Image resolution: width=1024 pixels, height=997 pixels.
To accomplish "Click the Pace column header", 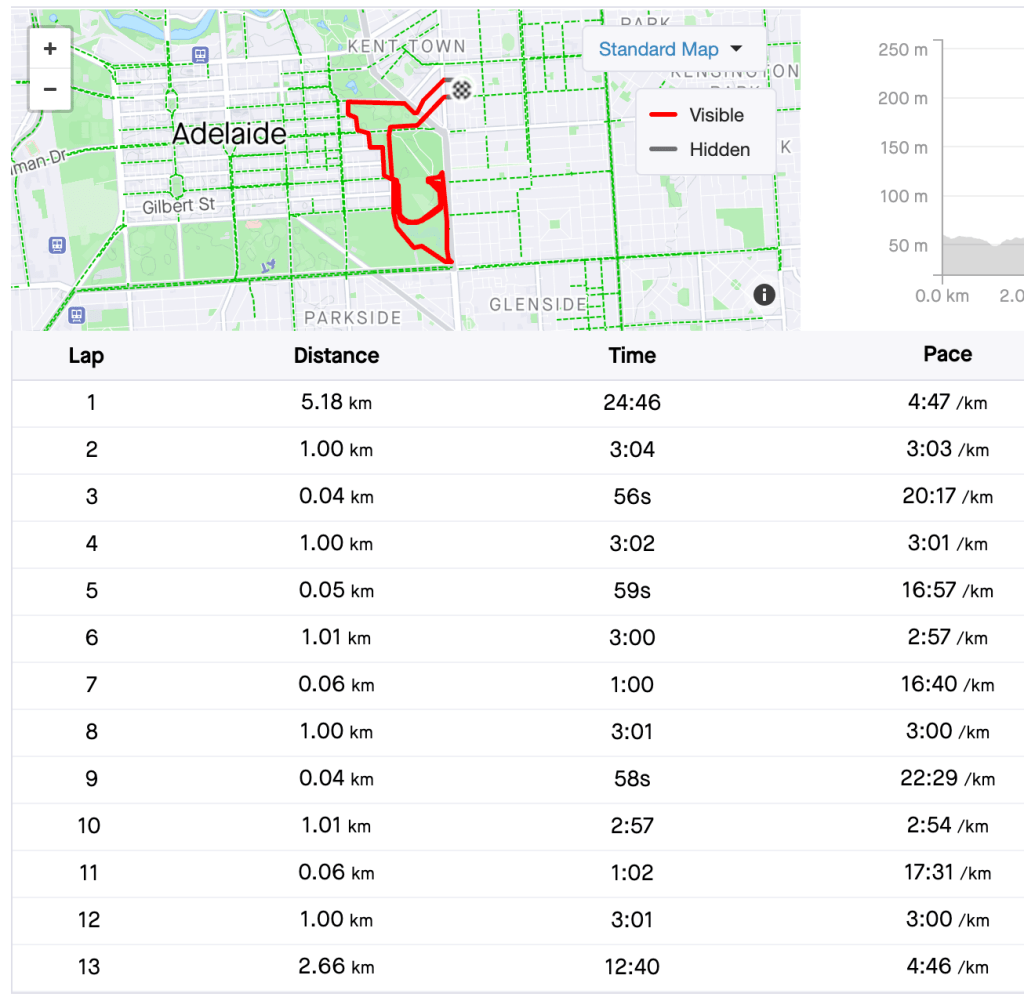I will pos(947,354).
